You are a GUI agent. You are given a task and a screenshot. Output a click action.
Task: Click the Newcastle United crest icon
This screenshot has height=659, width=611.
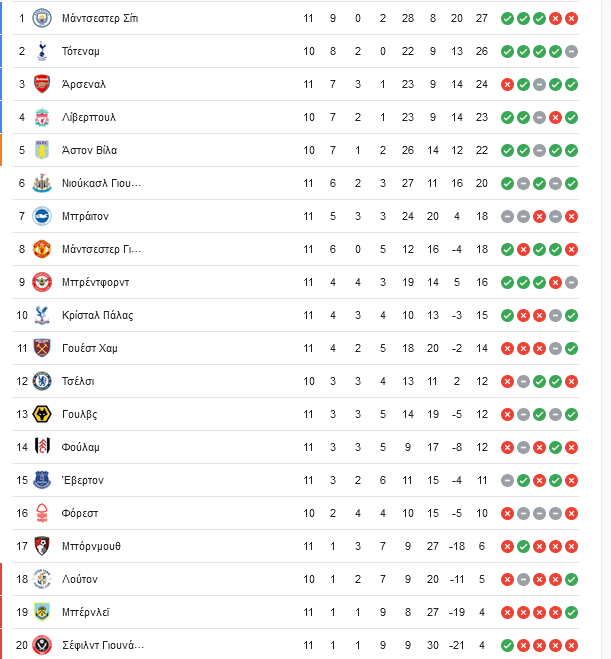click(42, 183)
